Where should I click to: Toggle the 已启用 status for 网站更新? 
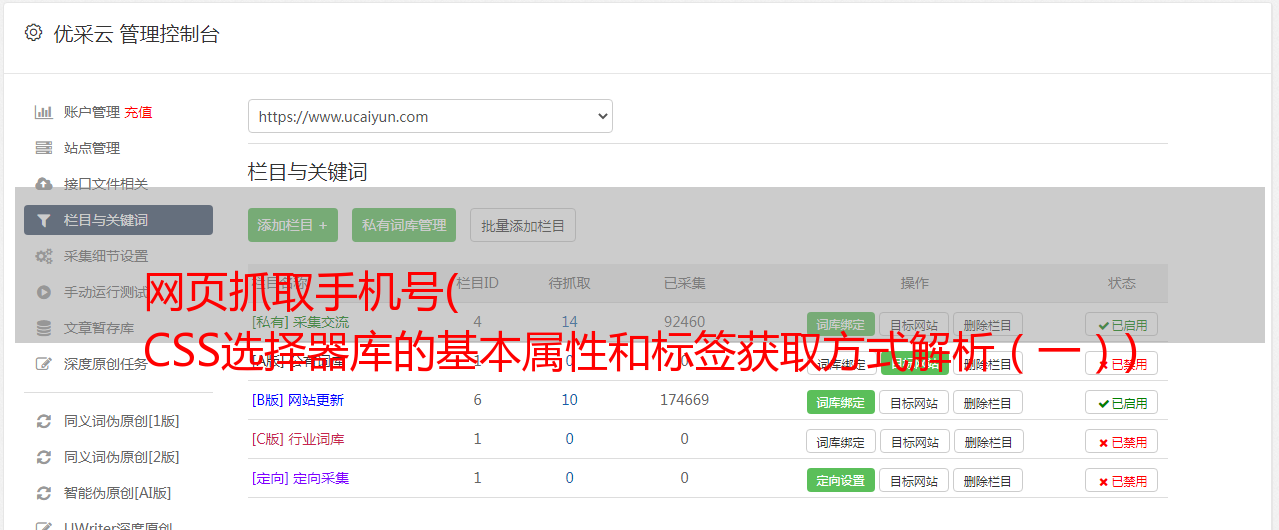(1122, 402)
